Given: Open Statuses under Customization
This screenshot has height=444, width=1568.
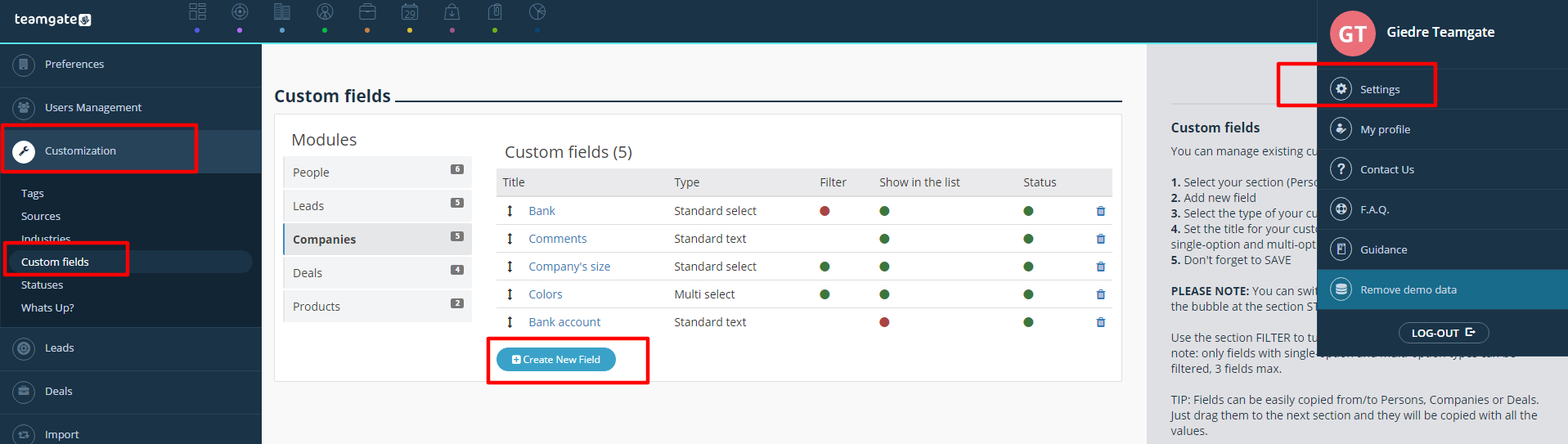Looking at the screenshot, I should 42,285.
